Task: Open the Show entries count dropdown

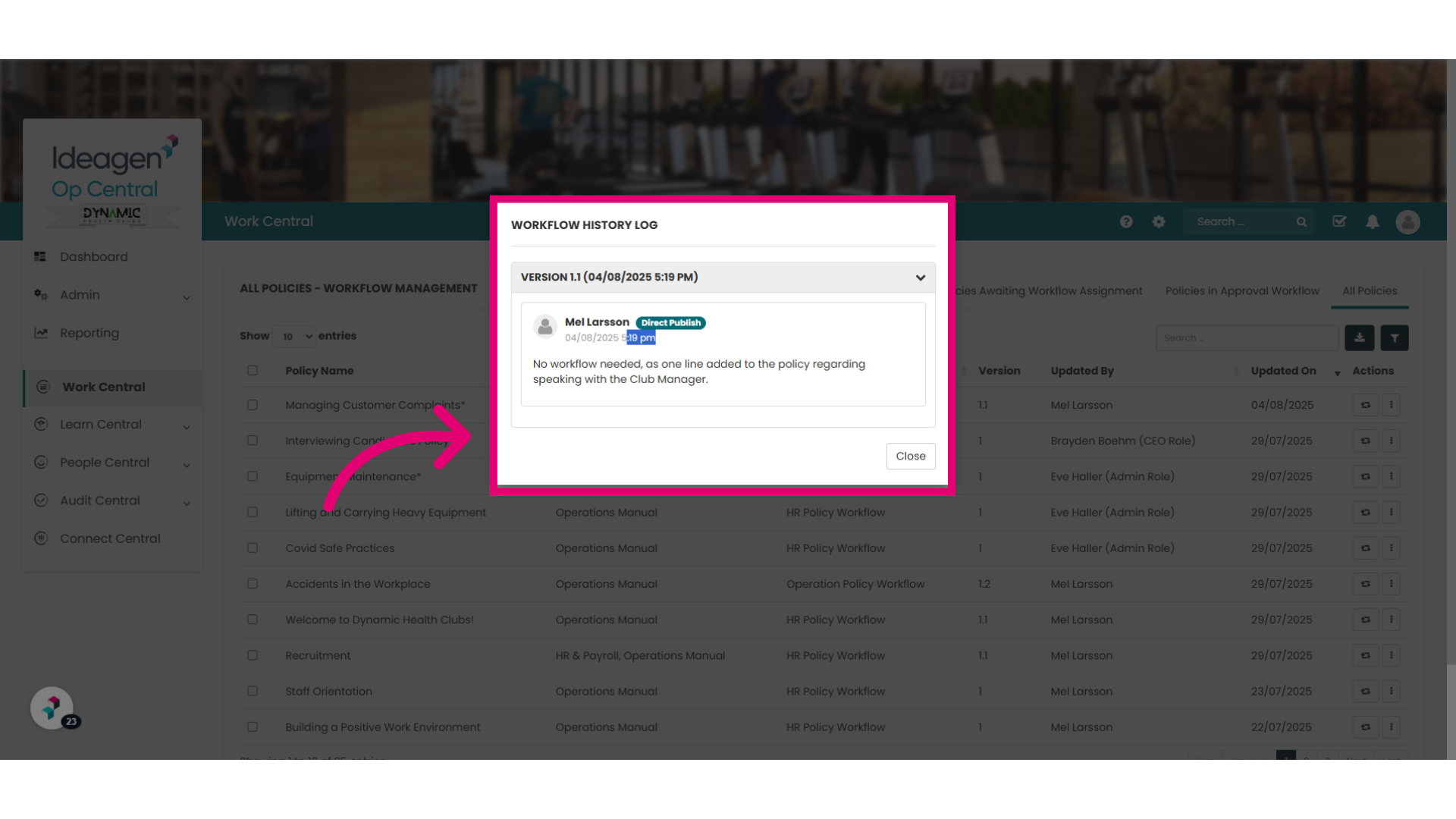Action: (294, 337)
